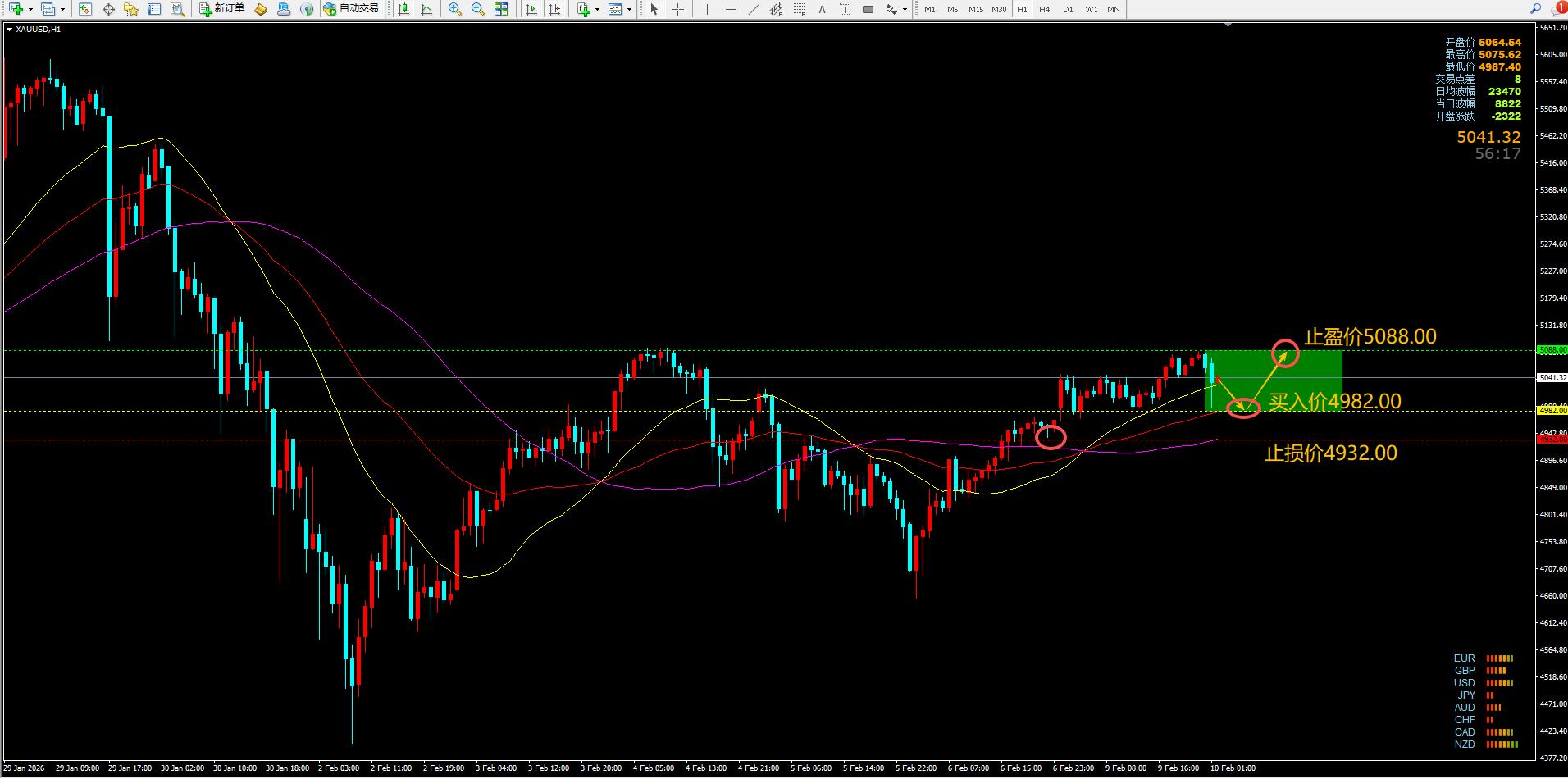The image size is (1568, 779).
Task: Select the text label tool
Action: point(822,9)
